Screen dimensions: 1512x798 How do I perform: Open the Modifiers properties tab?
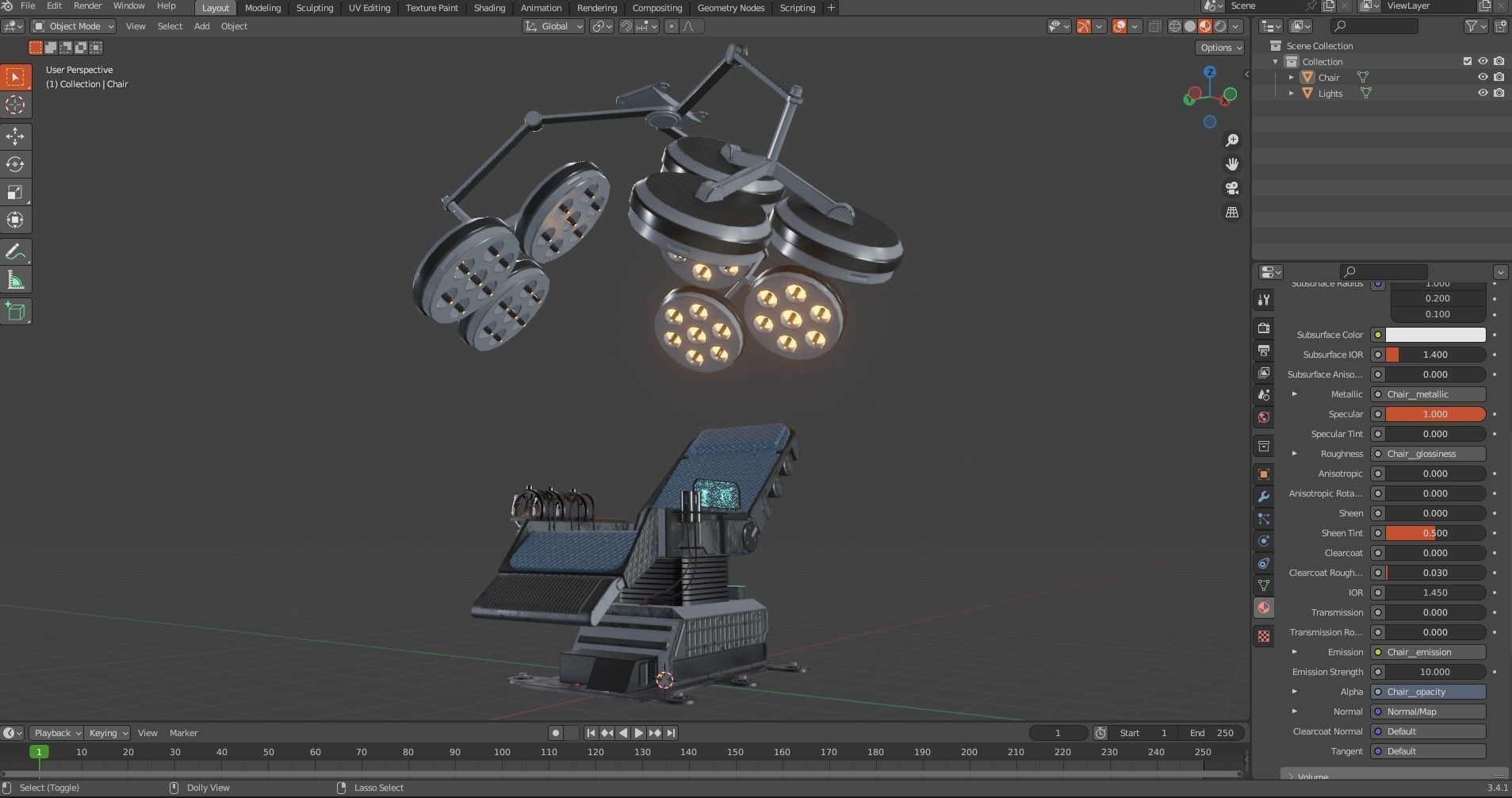point(1264,497)
